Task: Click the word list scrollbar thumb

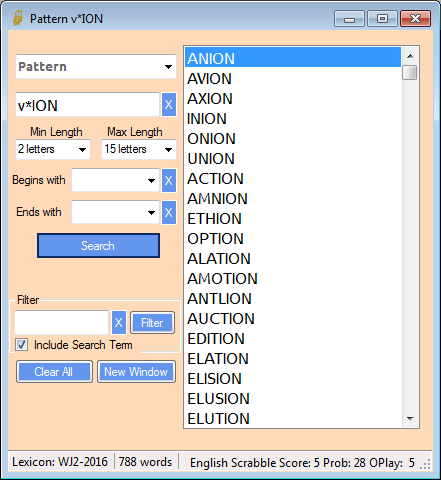Action: (x=410, y=72)
